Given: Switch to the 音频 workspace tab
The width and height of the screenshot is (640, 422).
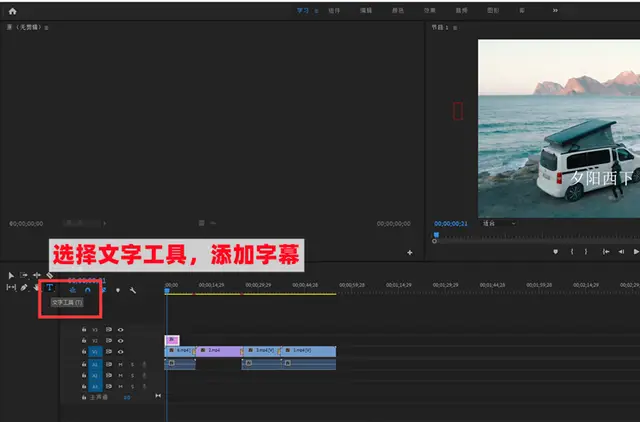Looking at the screenshot, I should click(461, 11).
